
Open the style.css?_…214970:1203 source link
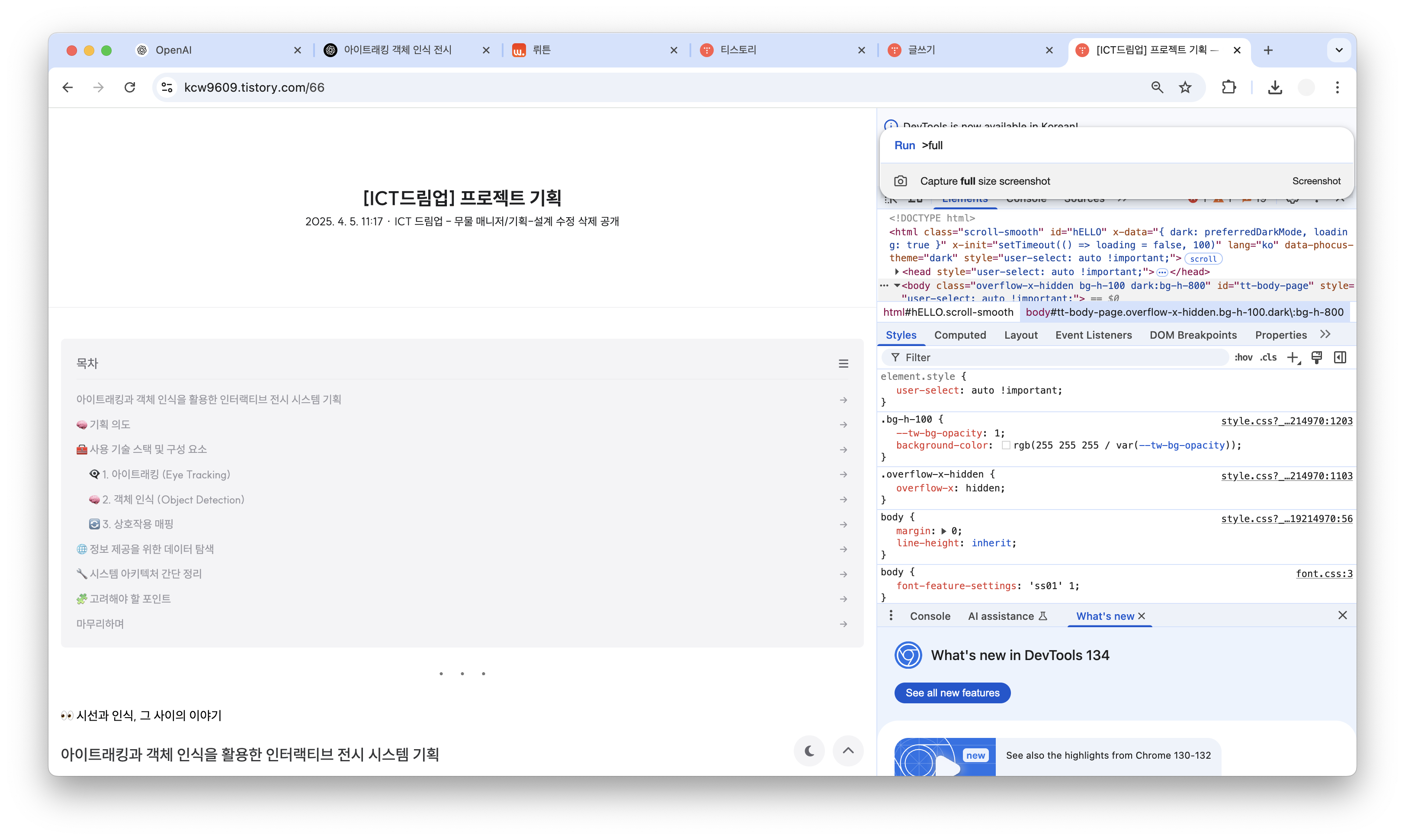coord(1286,420)
